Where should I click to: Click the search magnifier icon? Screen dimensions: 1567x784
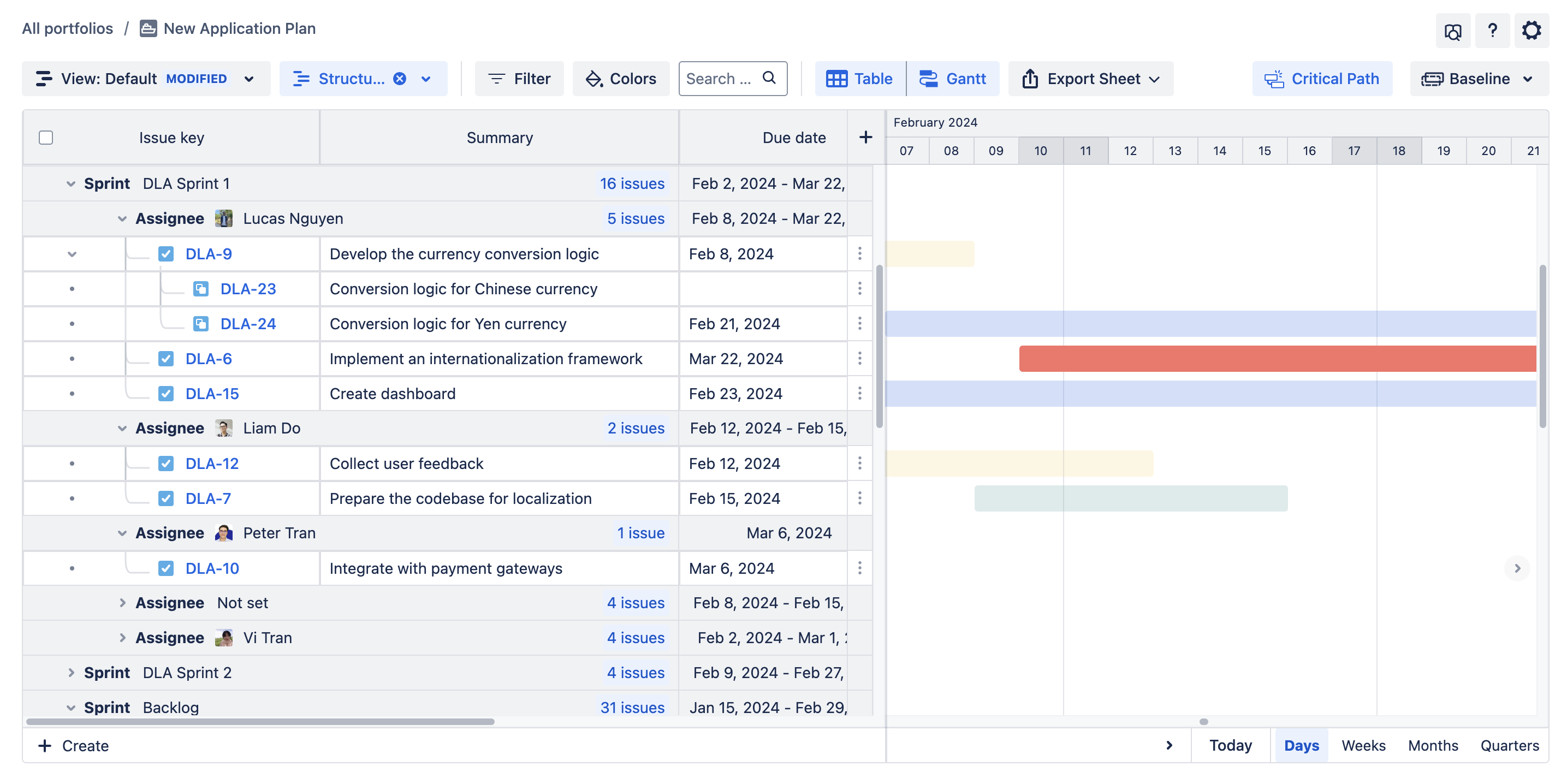(x=769, y=78)
